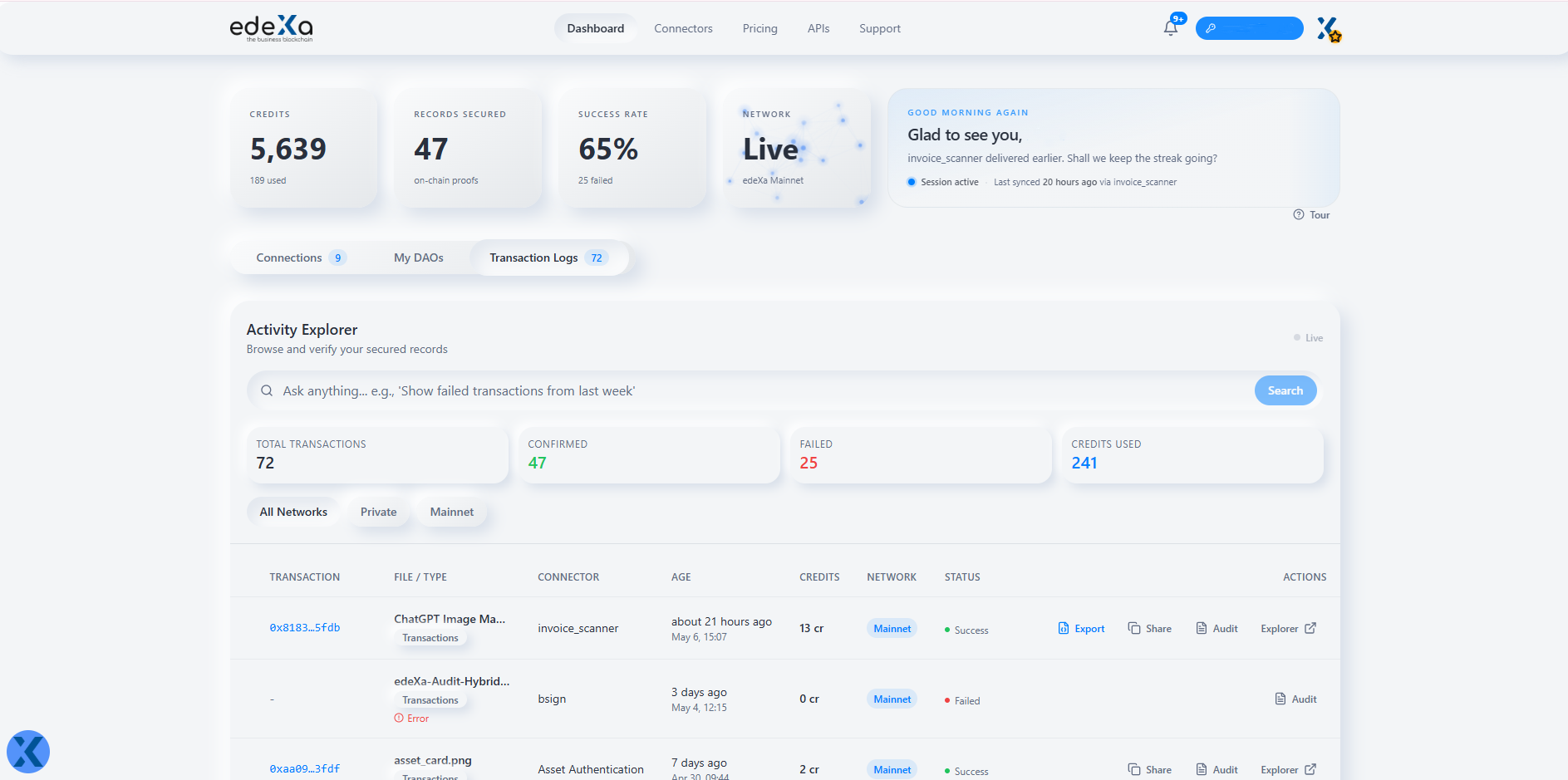Click the Search button in Activity Explorer

[x=1285, y=390]
